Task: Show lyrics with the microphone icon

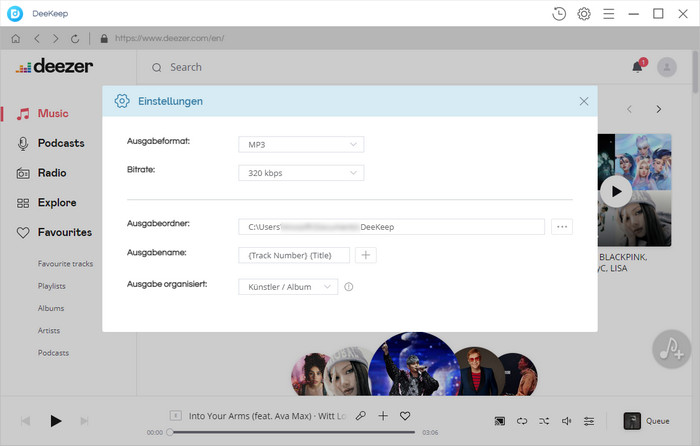Action: (x=361, y=416)
